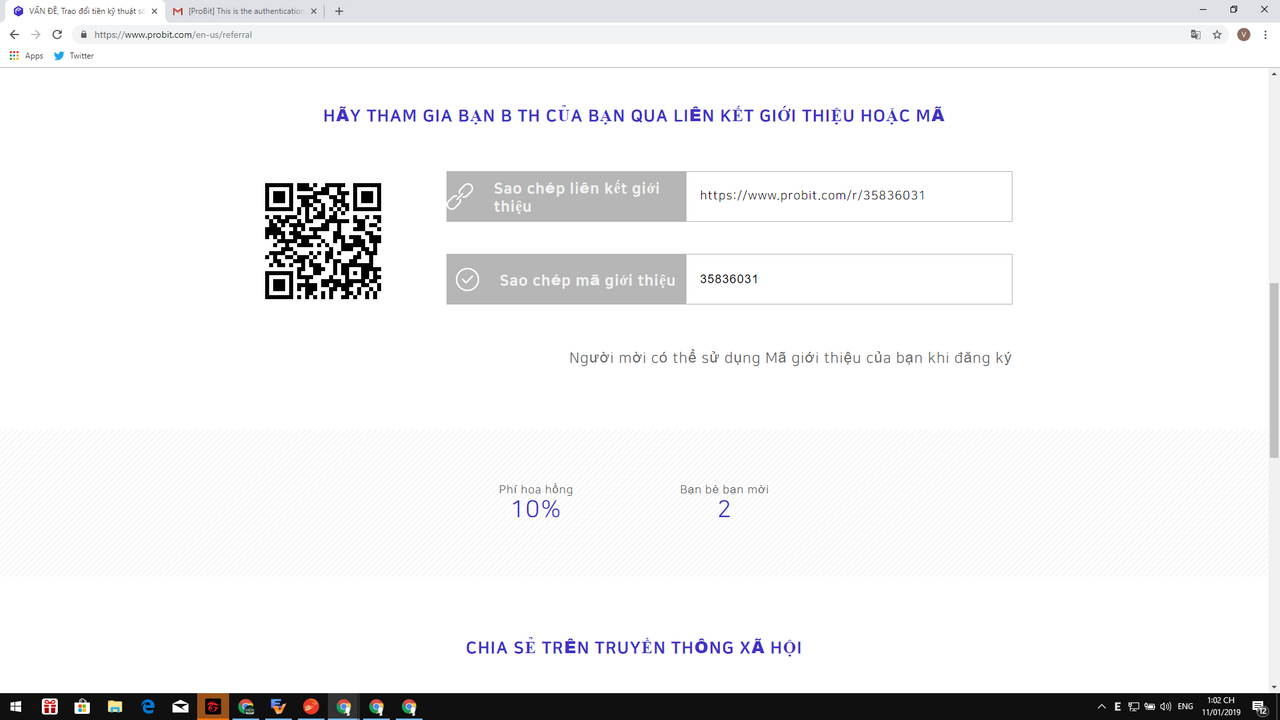Show hidden system tray icons

[x=1102, y=707]
